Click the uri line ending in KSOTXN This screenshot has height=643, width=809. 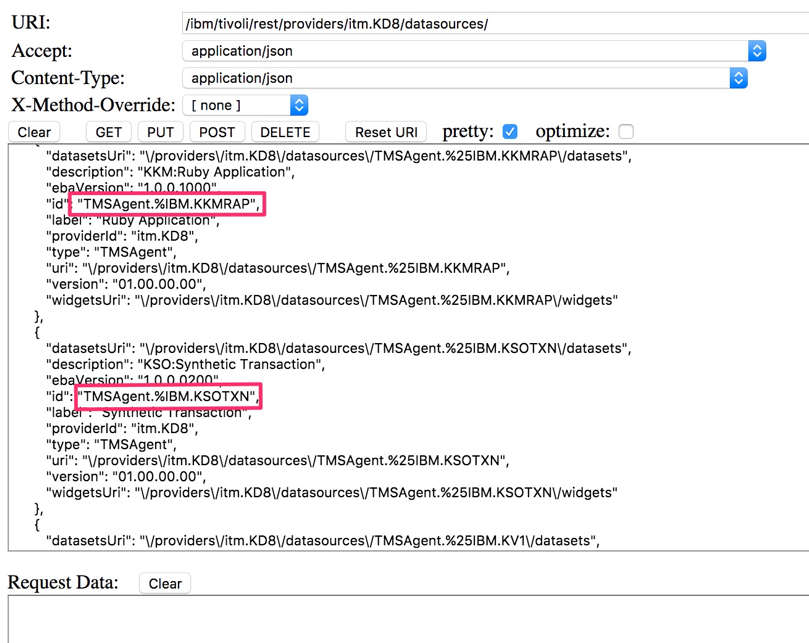click(x=278, y=460)
